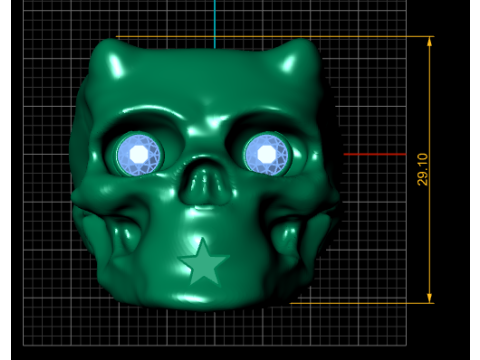This screenshot has height=360, width=480.
Task: Select the cyan vertical axis line
Action: 215,24
